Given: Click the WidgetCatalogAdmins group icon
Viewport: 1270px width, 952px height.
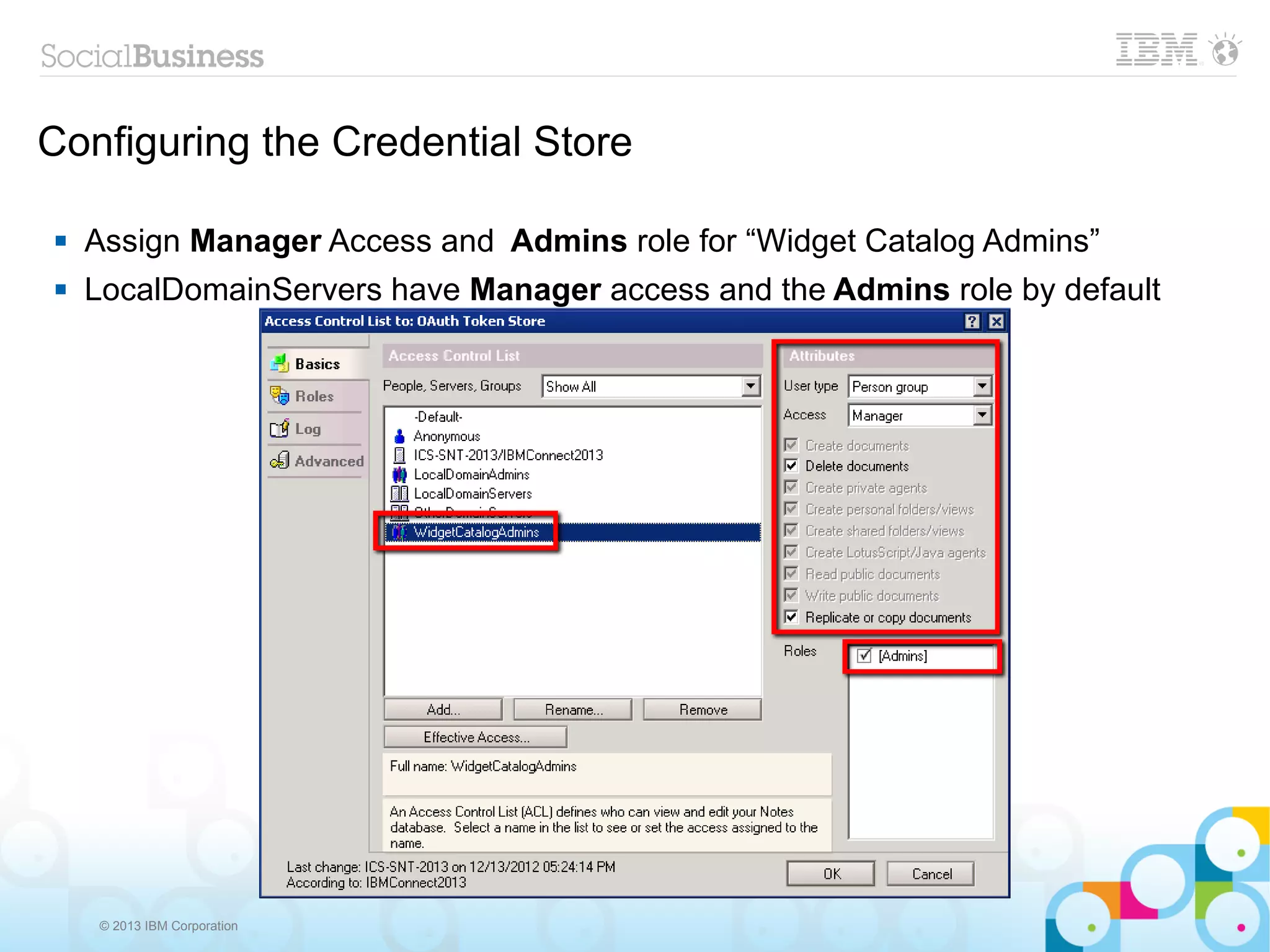Looking at the screenshot, I should pos(398,532).
